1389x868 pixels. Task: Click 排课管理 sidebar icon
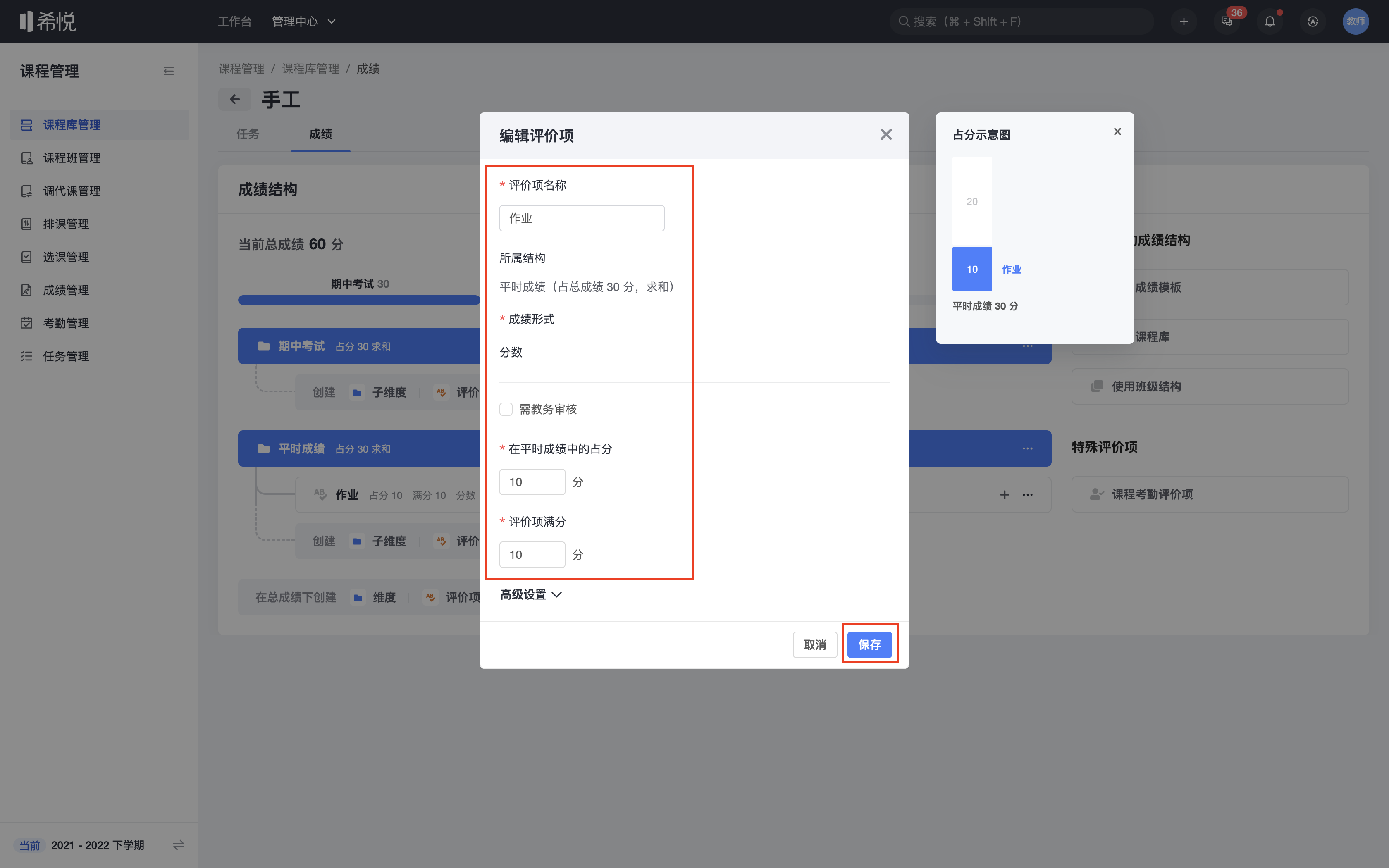pyautogui.click(x=26, y=224)
